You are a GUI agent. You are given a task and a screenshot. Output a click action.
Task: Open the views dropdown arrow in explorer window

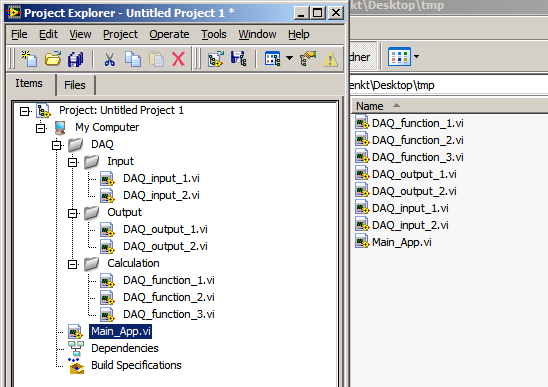pyautogui.click(x=417, y=56)
